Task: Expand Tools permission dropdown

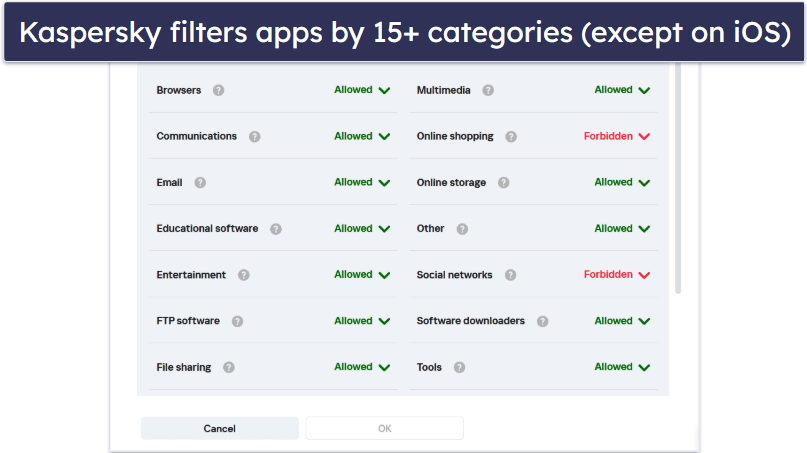Action: (622, 367)
